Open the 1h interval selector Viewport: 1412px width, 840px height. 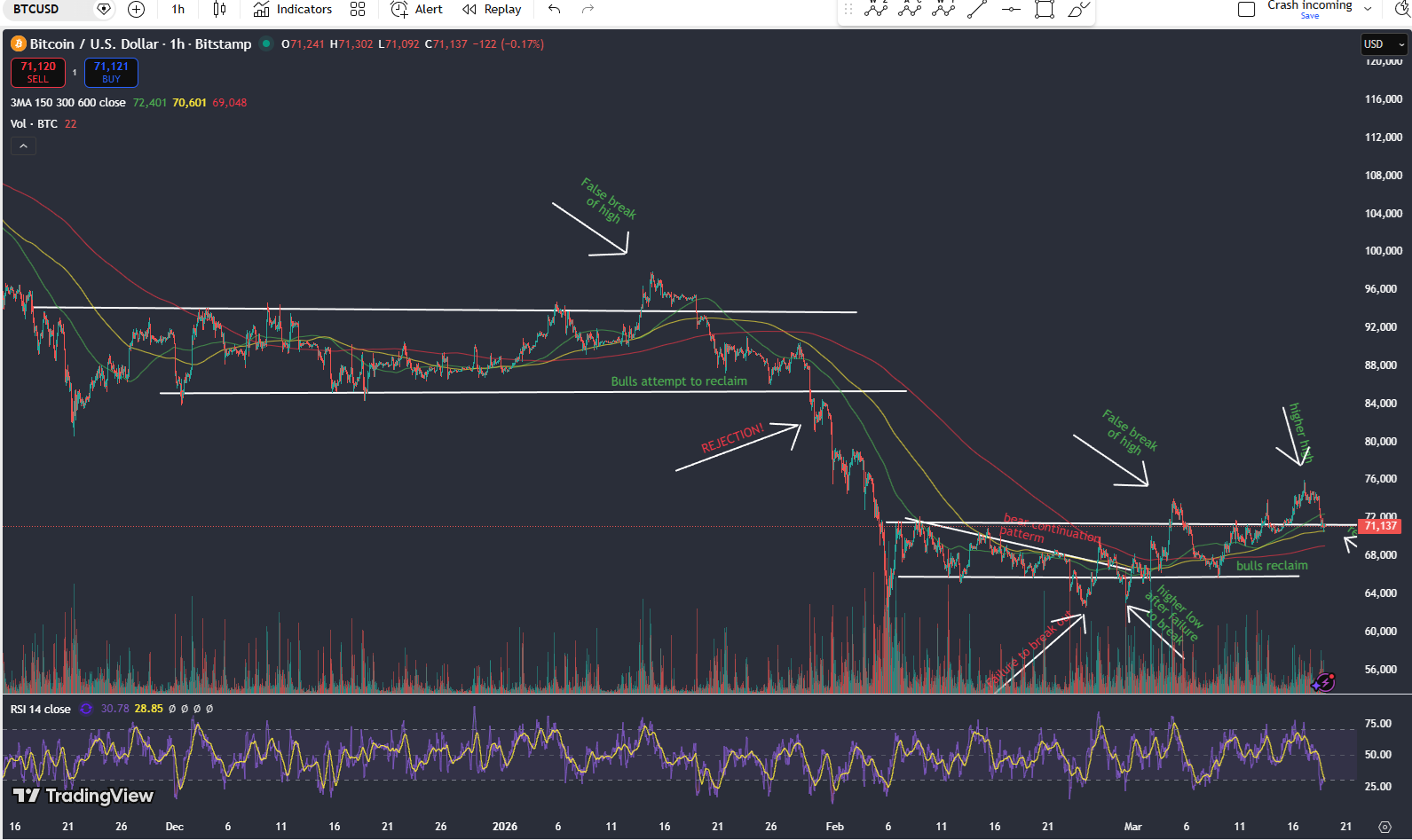pos(178,9)
